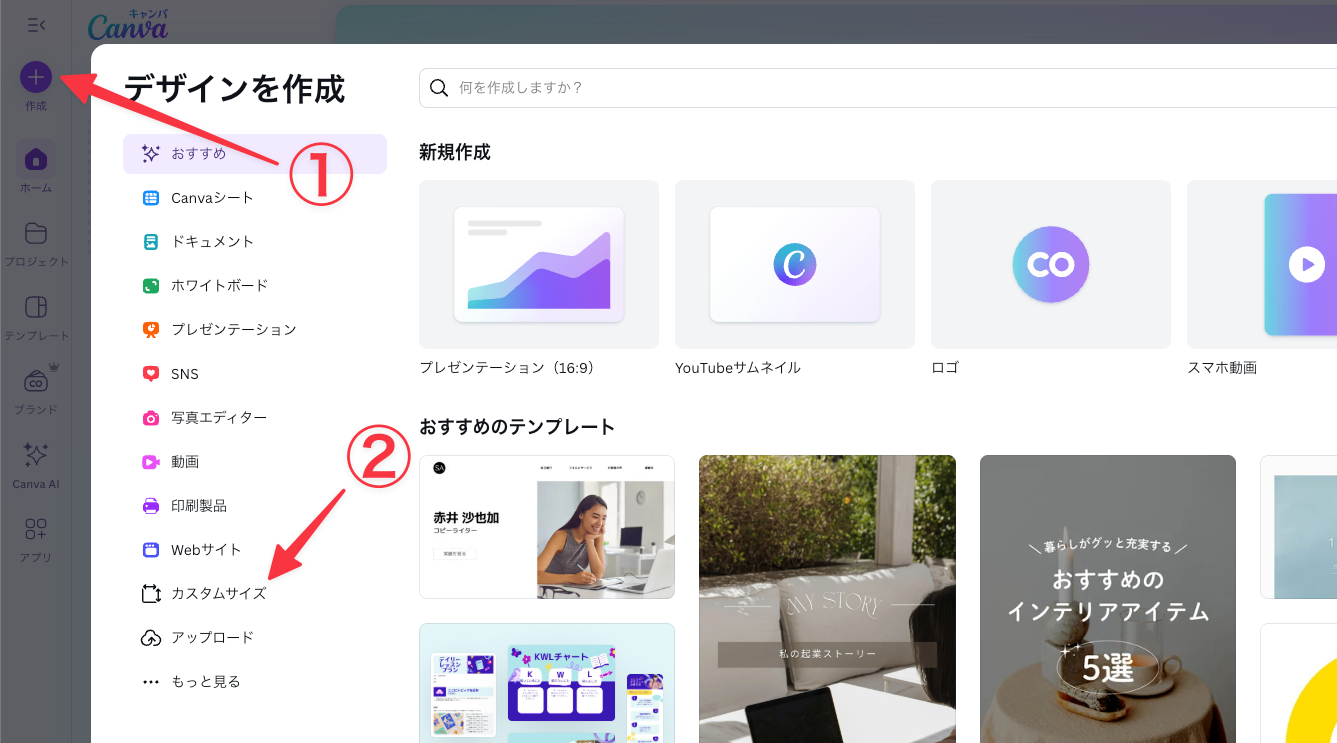Image resolution: width=1337 pixels, height=743 pixels.
Task: Select the Canvaシート sheet icon
Action: 151,198
